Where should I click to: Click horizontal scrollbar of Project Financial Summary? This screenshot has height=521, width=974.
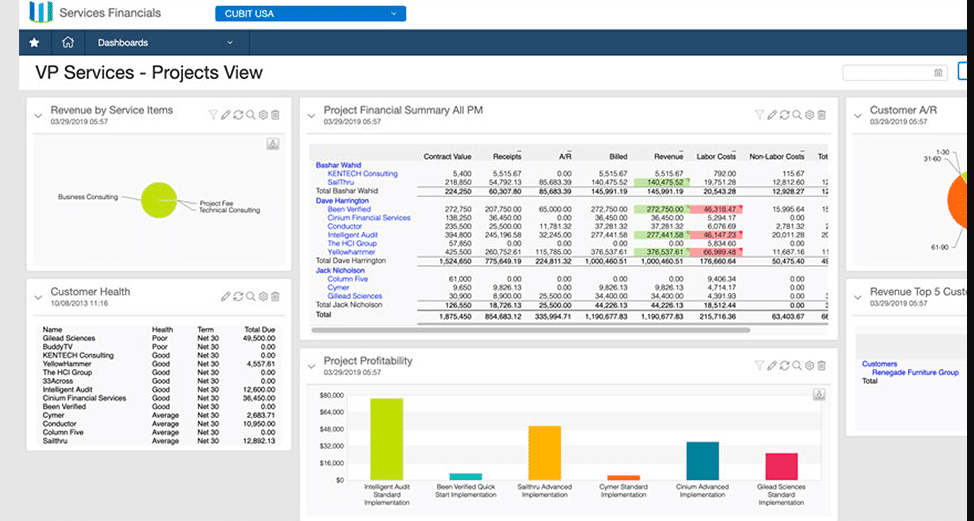530,330
